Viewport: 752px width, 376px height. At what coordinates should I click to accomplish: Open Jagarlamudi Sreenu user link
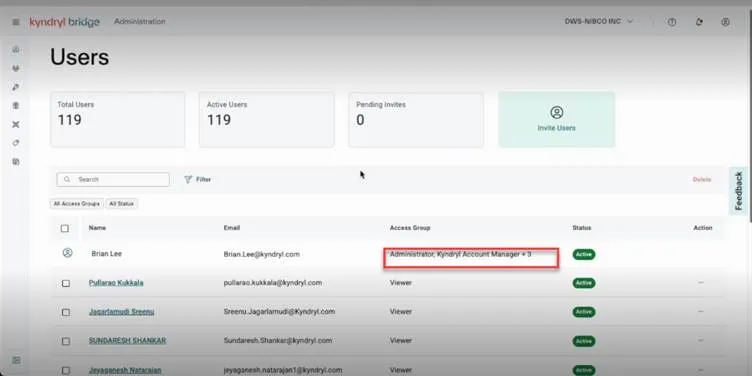coord(121,312)
